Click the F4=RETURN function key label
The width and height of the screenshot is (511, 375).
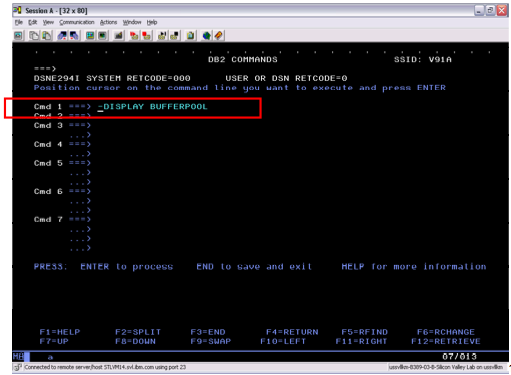point(292,332)
